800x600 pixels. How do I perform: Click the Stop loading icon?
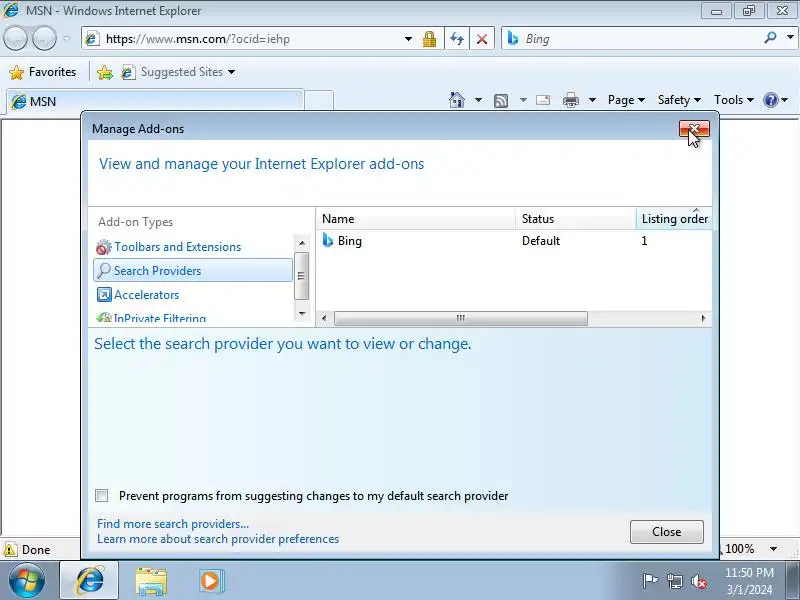pos(482,39)
